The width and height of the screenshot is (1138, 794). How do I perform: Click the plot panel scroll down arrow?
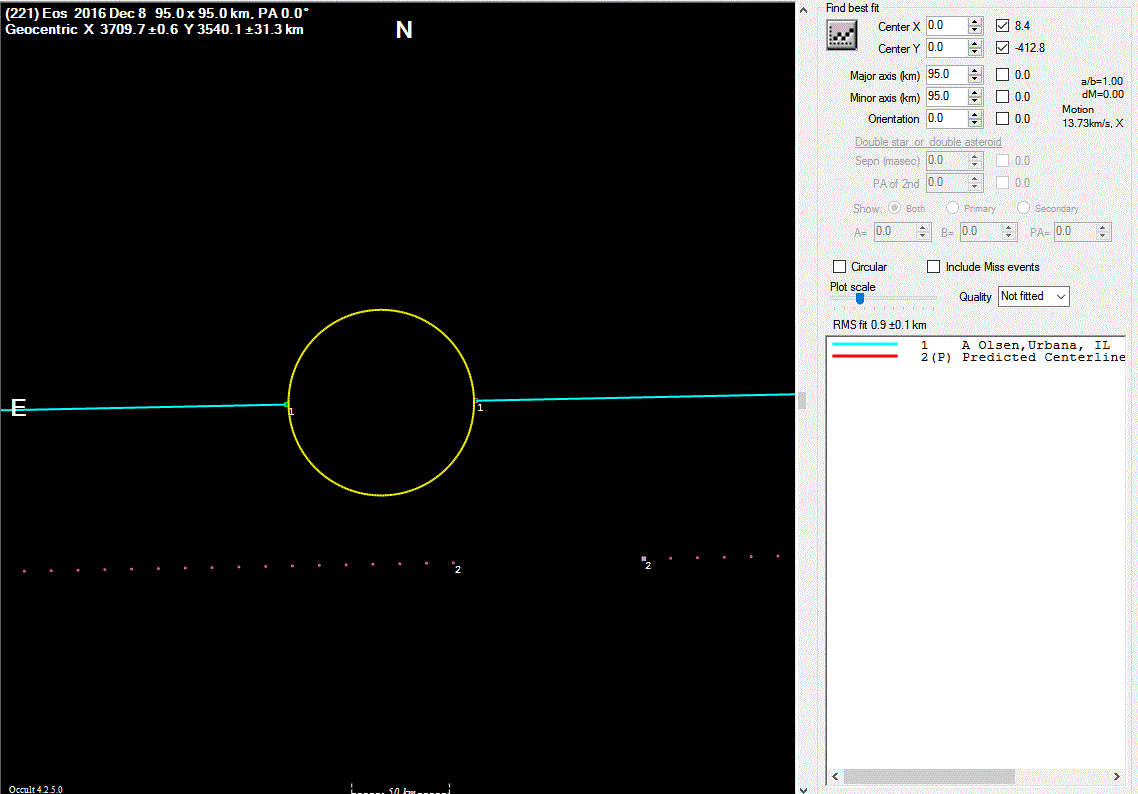coord(803,788)
